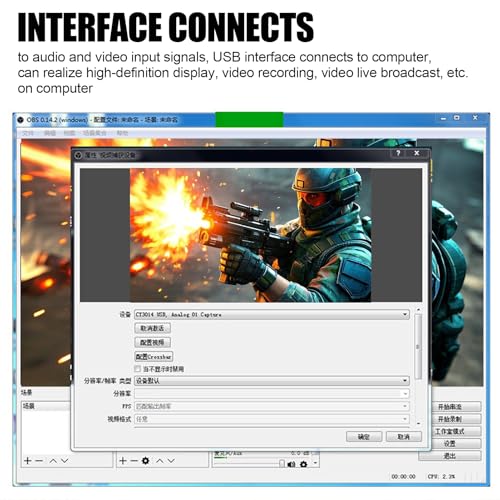Click scrollbar up arrow in properties dialog
Viewport: 500px width, 500px height.
click(x=418, y=310)
